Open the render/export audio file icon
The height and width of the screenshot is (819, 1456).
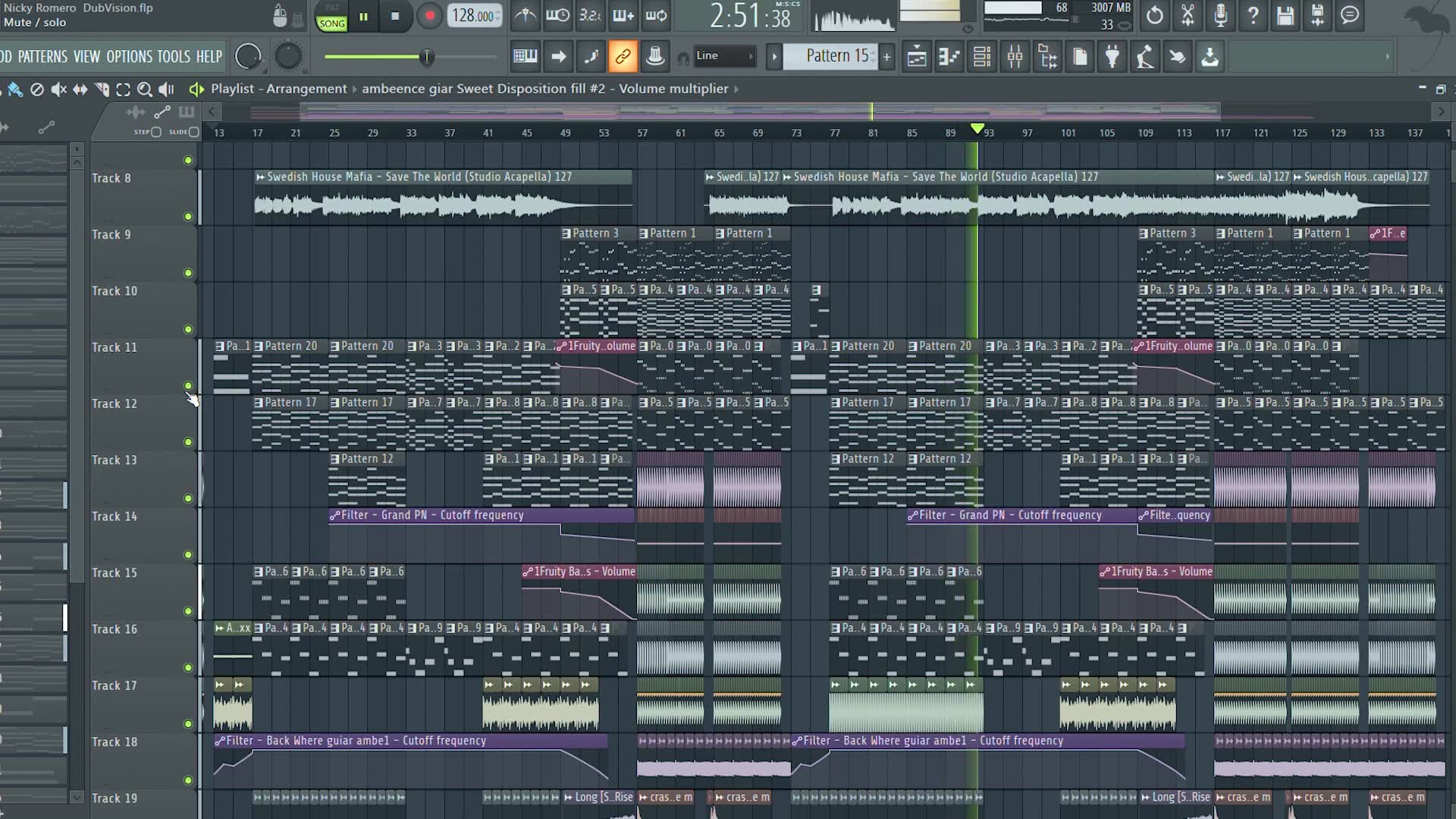(1317, 15)
